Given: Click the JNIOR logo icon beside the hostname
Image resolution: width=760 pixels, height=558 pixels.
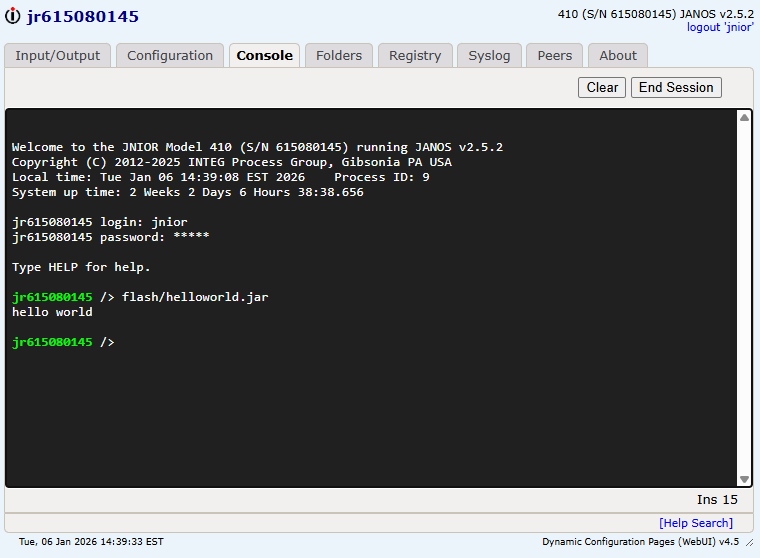Looking at the screenshot, I should [13, 16].
